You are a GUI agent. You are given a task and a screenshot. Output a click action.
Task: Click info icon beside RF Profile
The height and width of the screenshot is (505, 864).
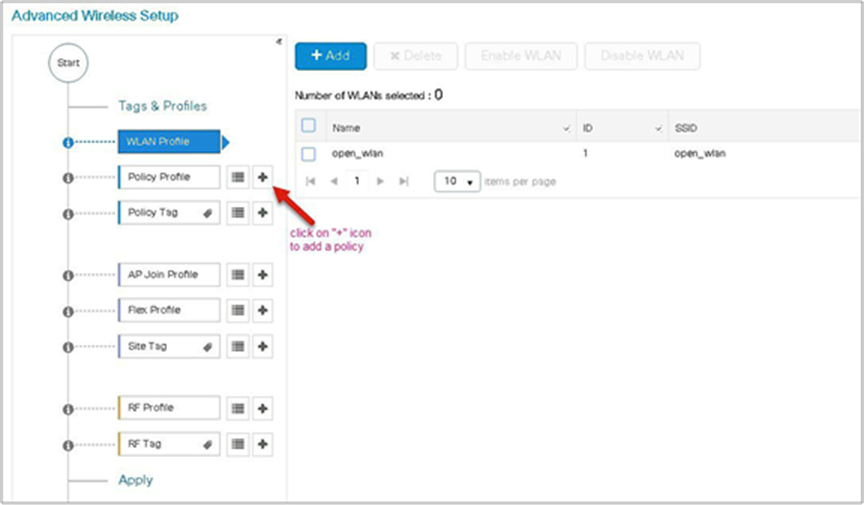coord(68,410)
